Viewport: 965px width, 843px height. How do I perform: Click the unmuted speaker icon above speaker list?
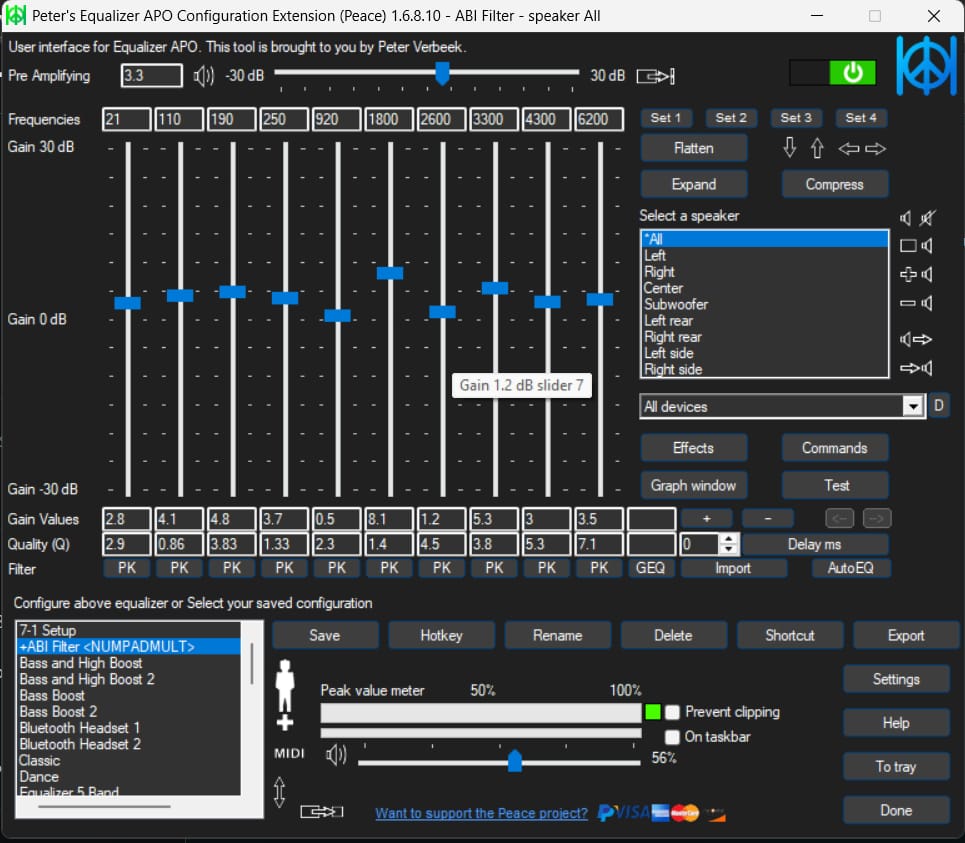(905, 218)
